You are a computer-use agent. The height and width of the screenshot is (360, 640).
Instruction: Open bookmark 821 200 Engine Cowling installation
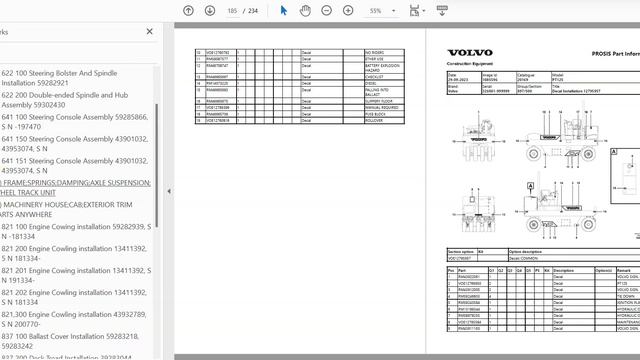[x=74, y=254]
